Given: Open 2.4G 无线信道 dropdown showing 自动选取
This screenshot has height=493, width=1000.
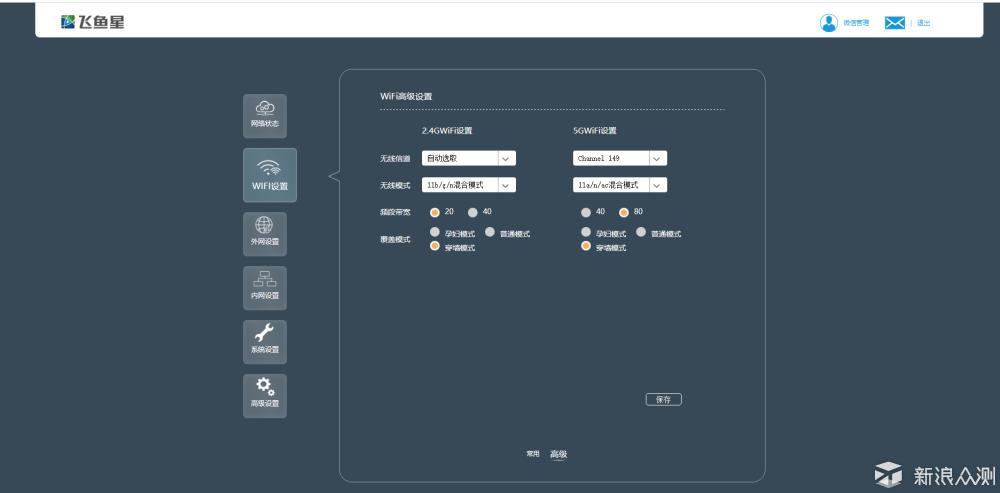Looking at the screenshot, I should coord(469,158).
